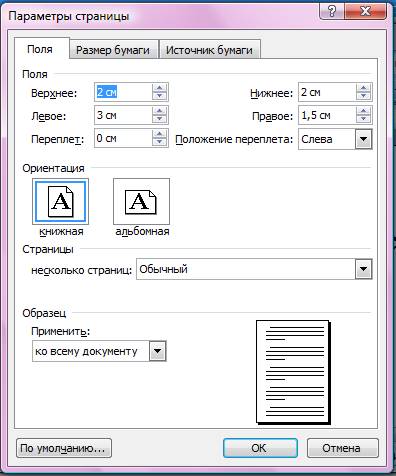Viewport: 396px width, 476px height.
Task: Decrease the Левое margin with down arrow
Action: click(159, 119)
